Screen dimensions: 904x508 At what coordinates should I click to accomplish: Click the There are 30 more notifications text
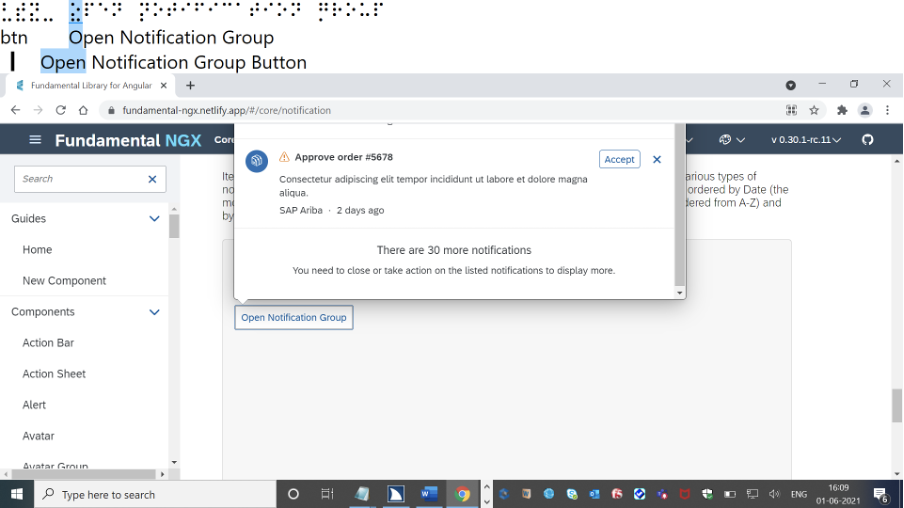(454, 250)
